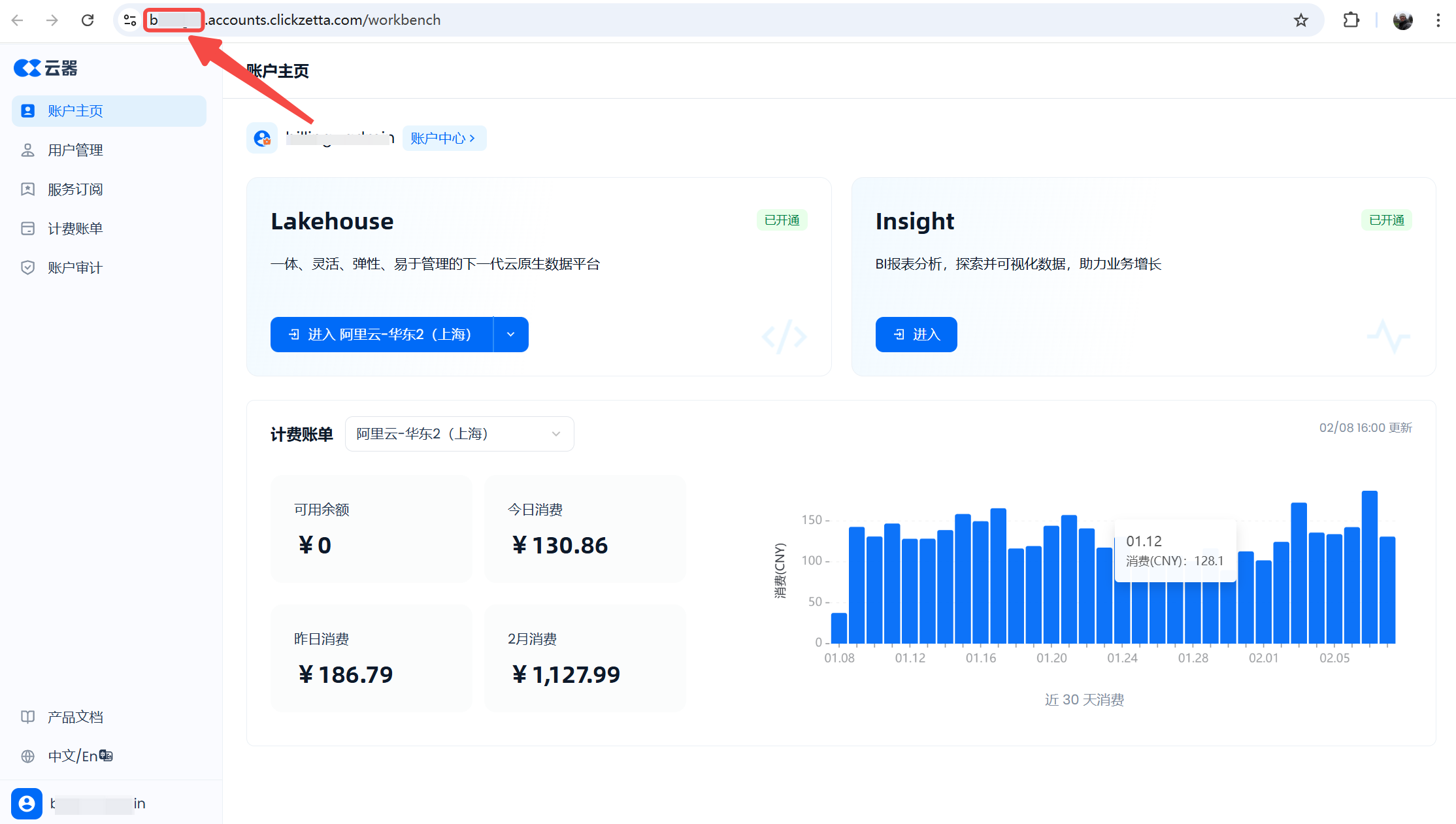Open the 账户中心 link
1456x824 pixels.
point(443,139)
